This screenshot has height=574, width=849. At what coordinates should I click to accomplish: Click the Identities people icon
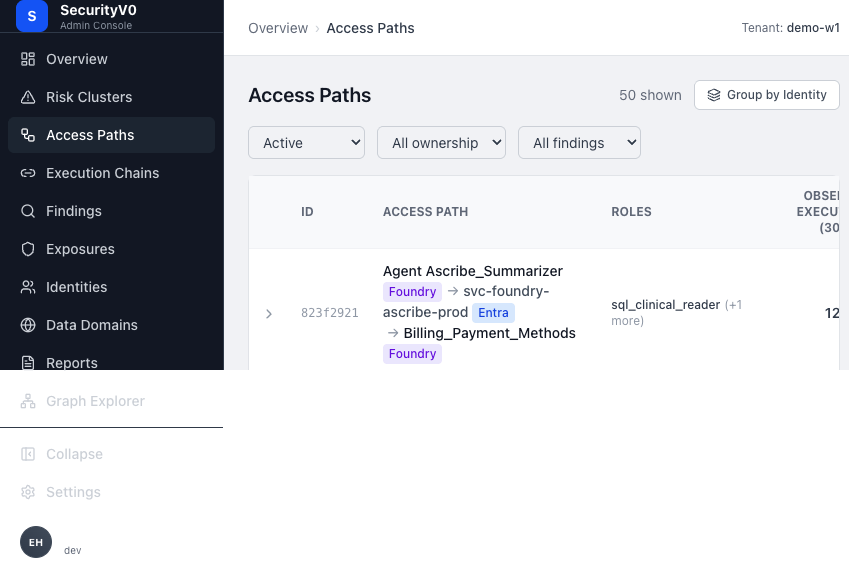click(28, 287)
